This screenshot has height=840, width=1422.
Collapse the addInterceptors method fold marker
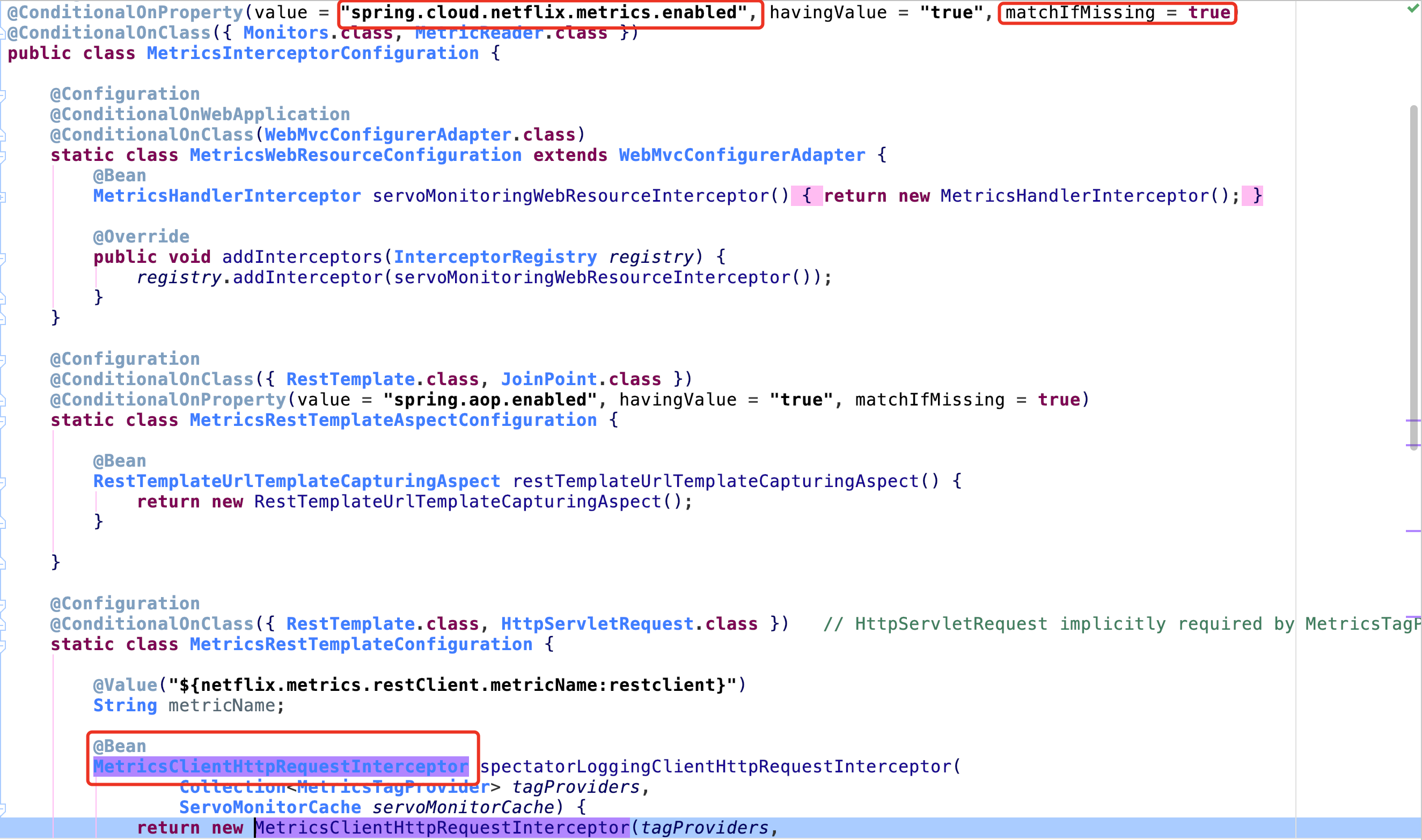pyautogui.click(x=3, y=258)
